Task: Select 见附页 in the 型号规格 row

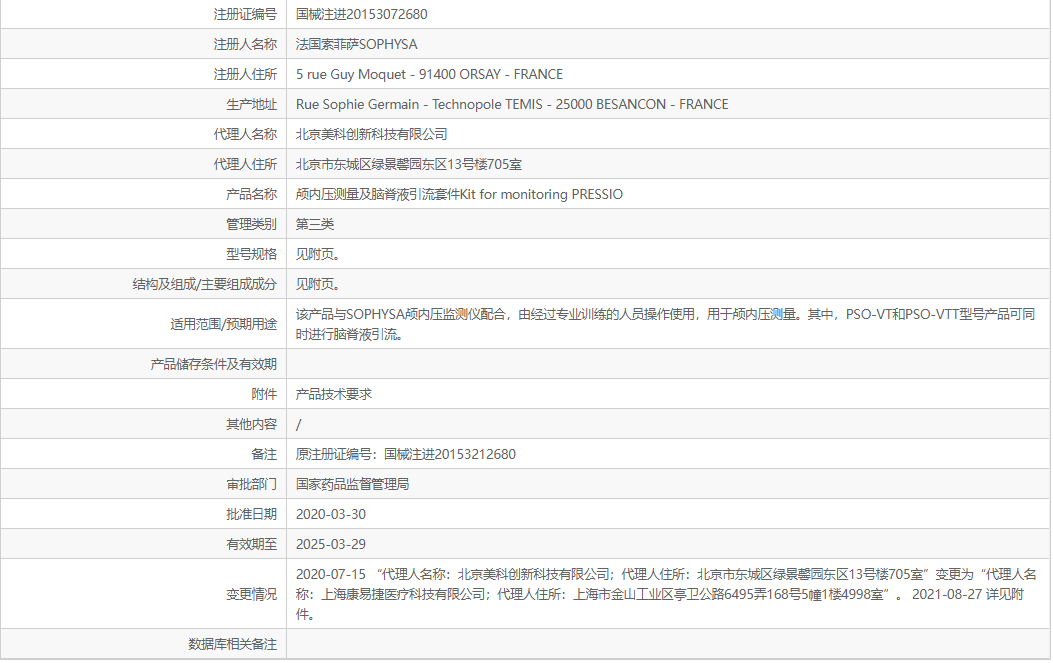Action: pyautogui.click(x=318, y=255)
